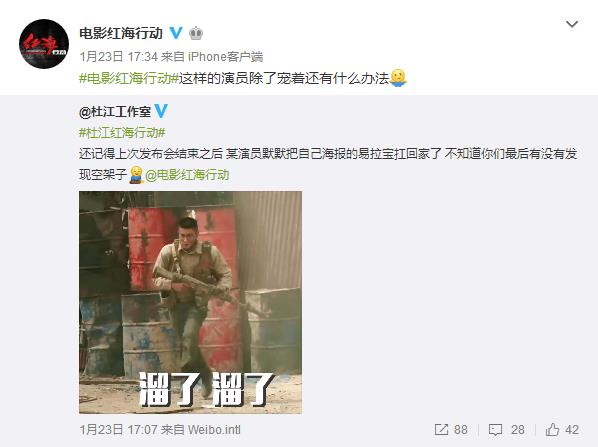598x447 pixels.
Task: Open the 1月23日 17:07 timestamp link
Action: (118, 430)
